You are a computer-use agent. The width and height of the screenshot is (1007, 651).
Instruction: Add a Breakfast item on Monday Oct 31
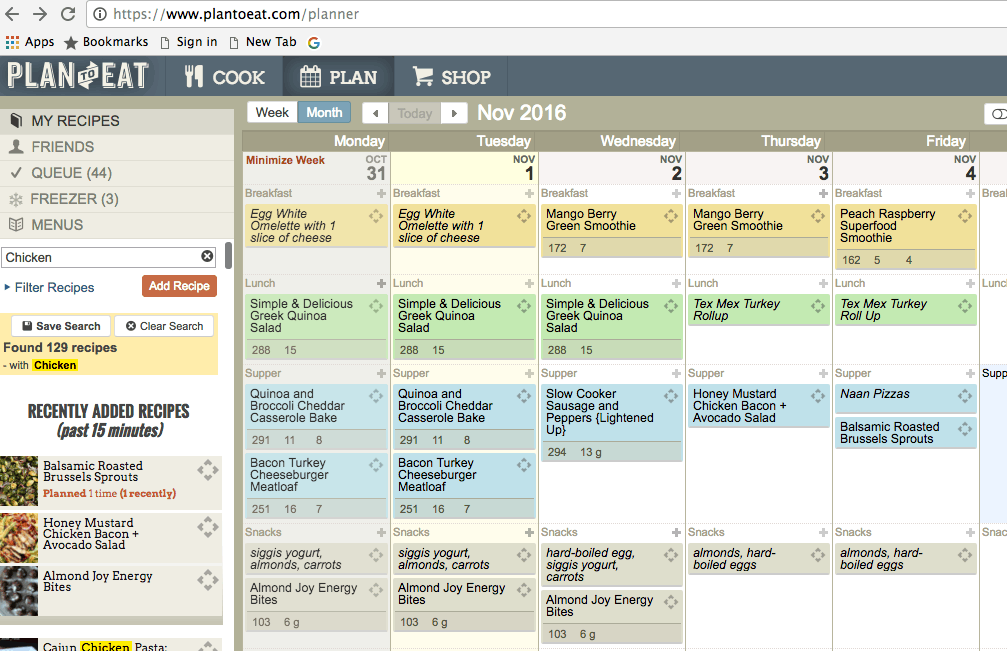pos(381,193)
